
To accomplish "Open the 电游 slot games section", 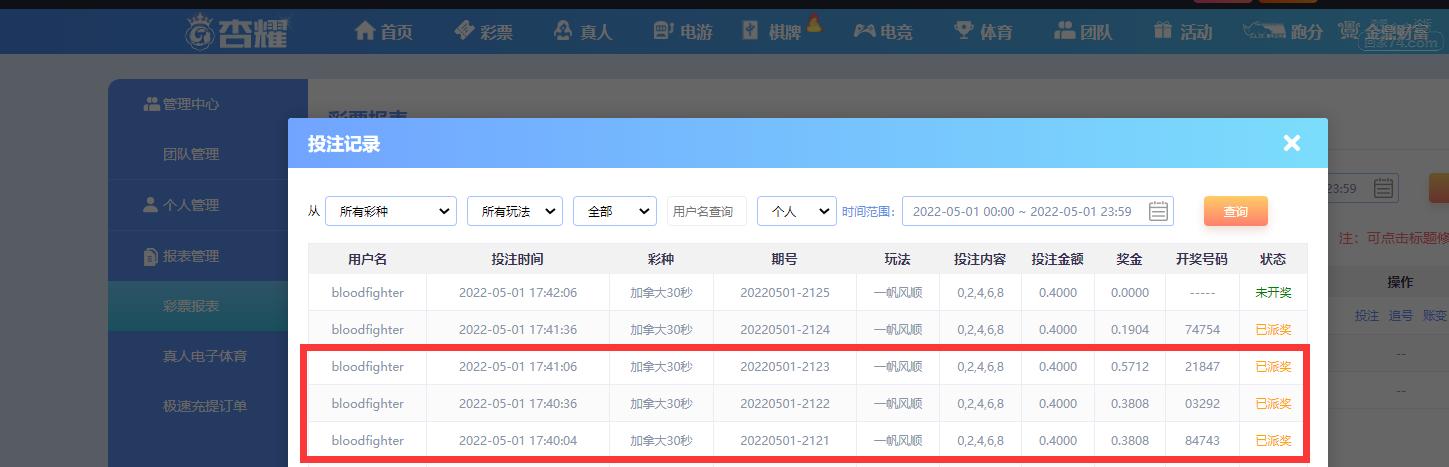I will click(x=683, y=32).
